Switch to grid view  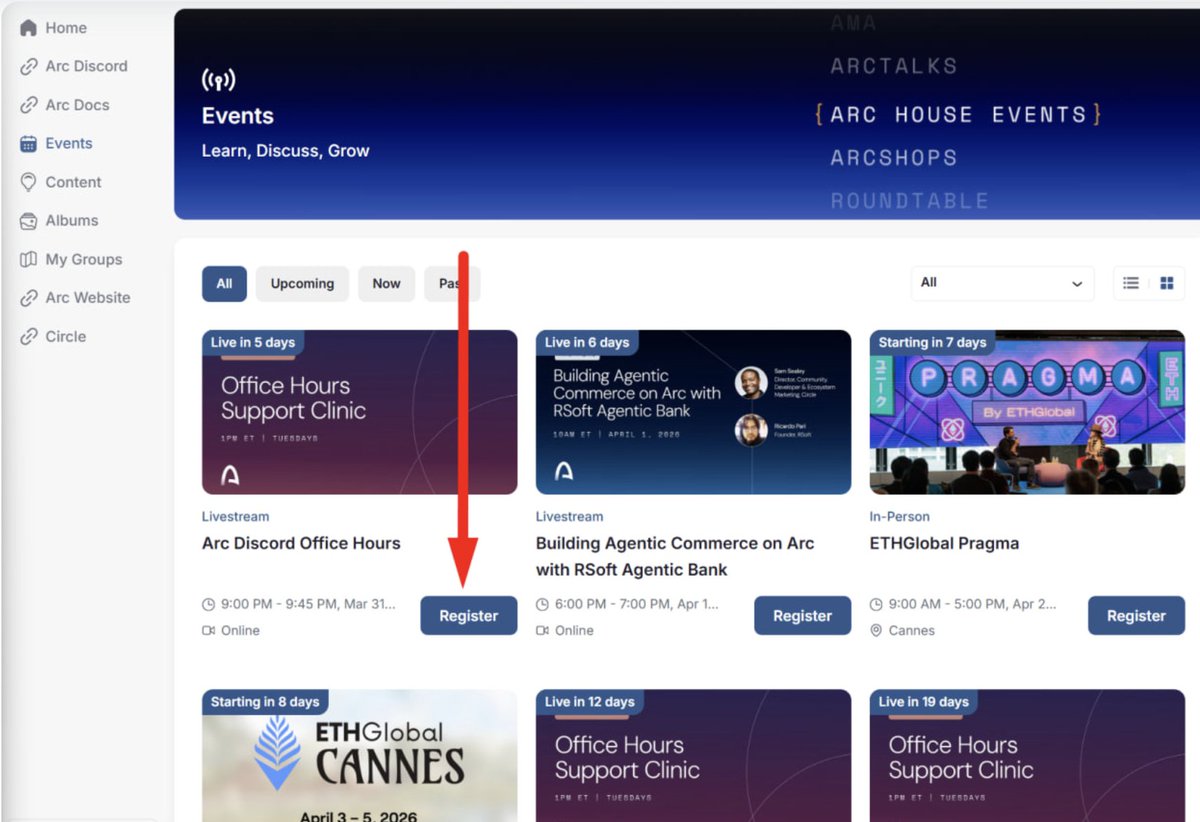tap(1167, 283)
